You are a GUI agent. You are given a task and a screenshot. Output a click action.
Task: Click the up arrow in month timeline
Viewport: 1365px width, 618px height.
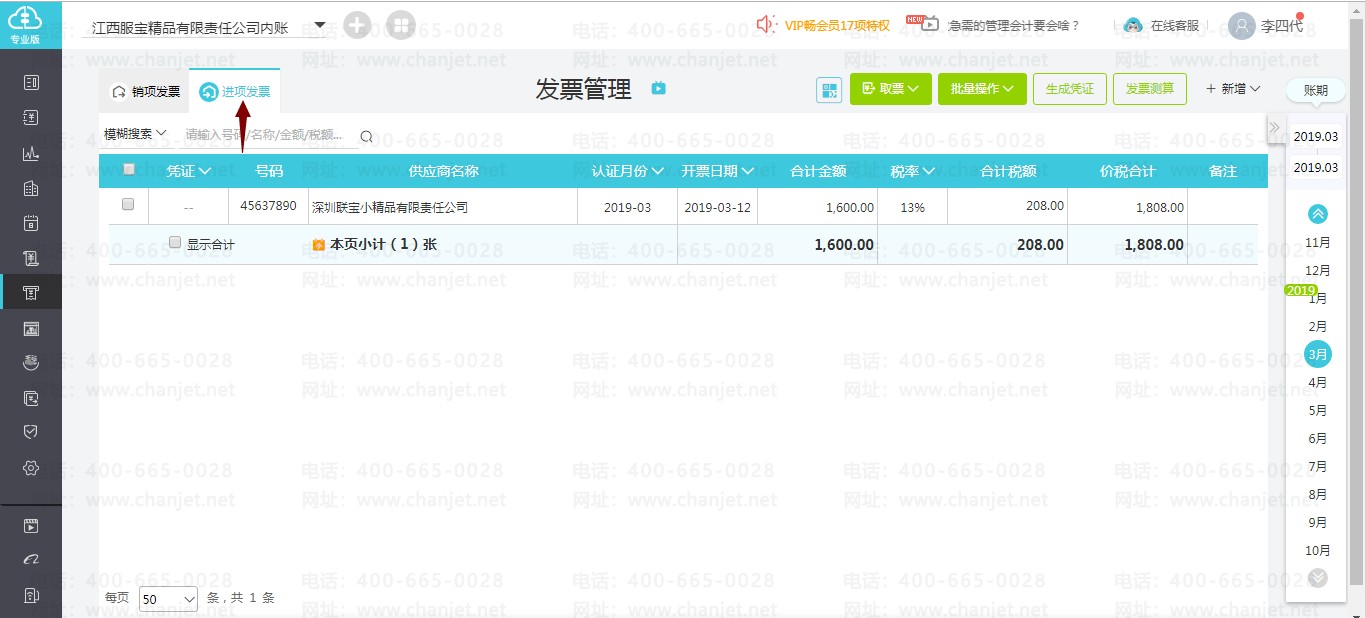click(x=1318, y=213)
